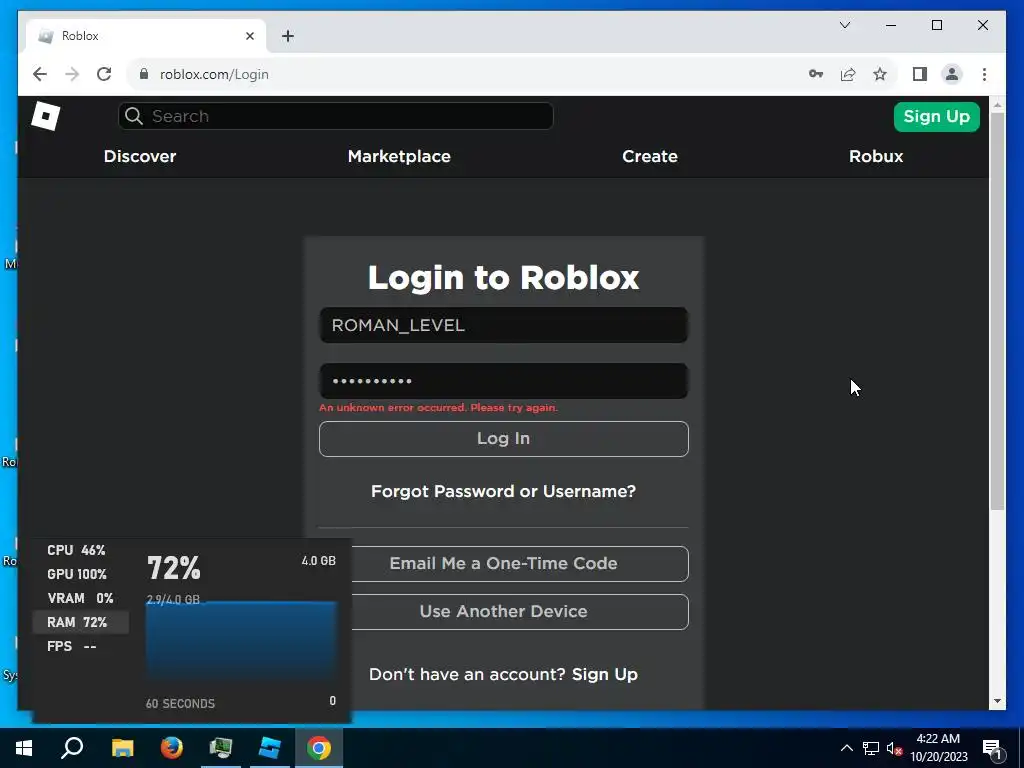1024x768 pixels.
Task: Open a new Chrome tab
Action: (x=288, y=36)
